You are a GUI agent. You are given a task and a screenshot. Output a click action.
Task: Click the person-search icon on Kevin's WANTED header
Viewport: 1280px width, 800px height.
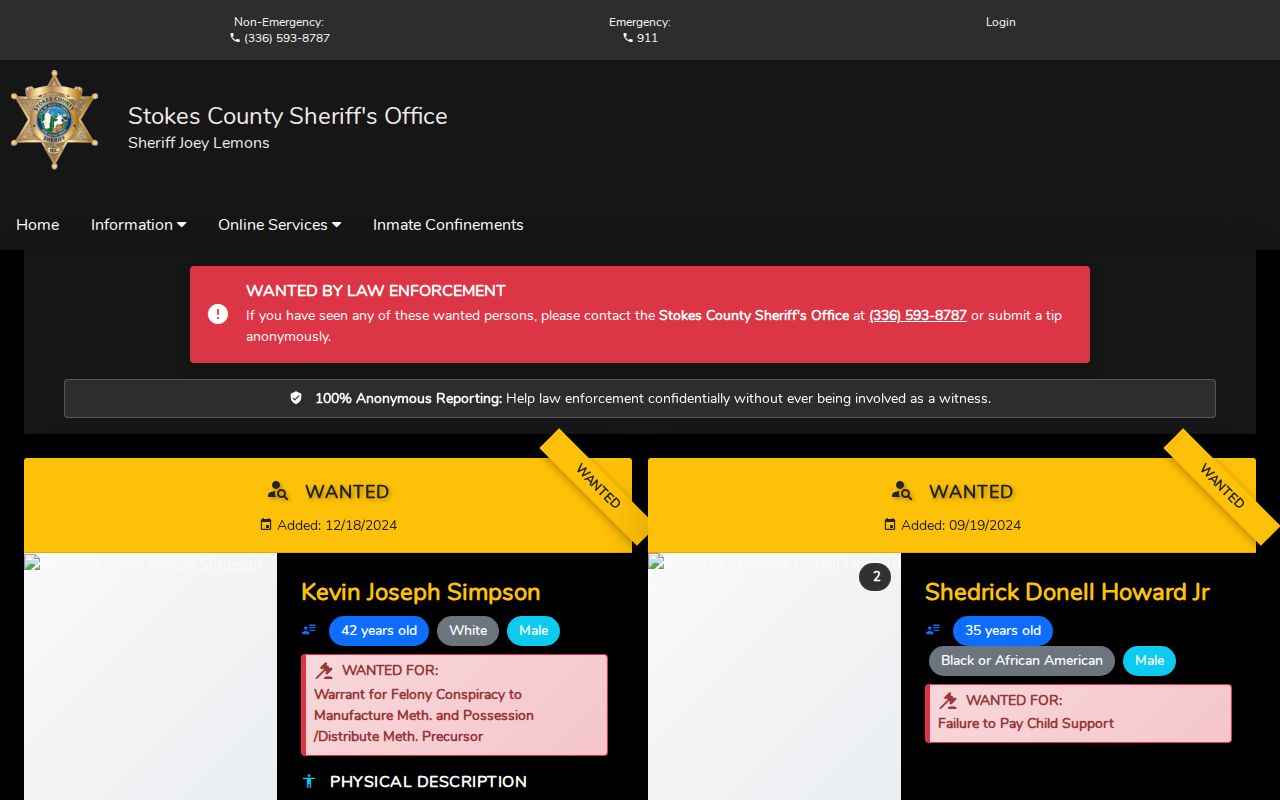coord(278,491)
